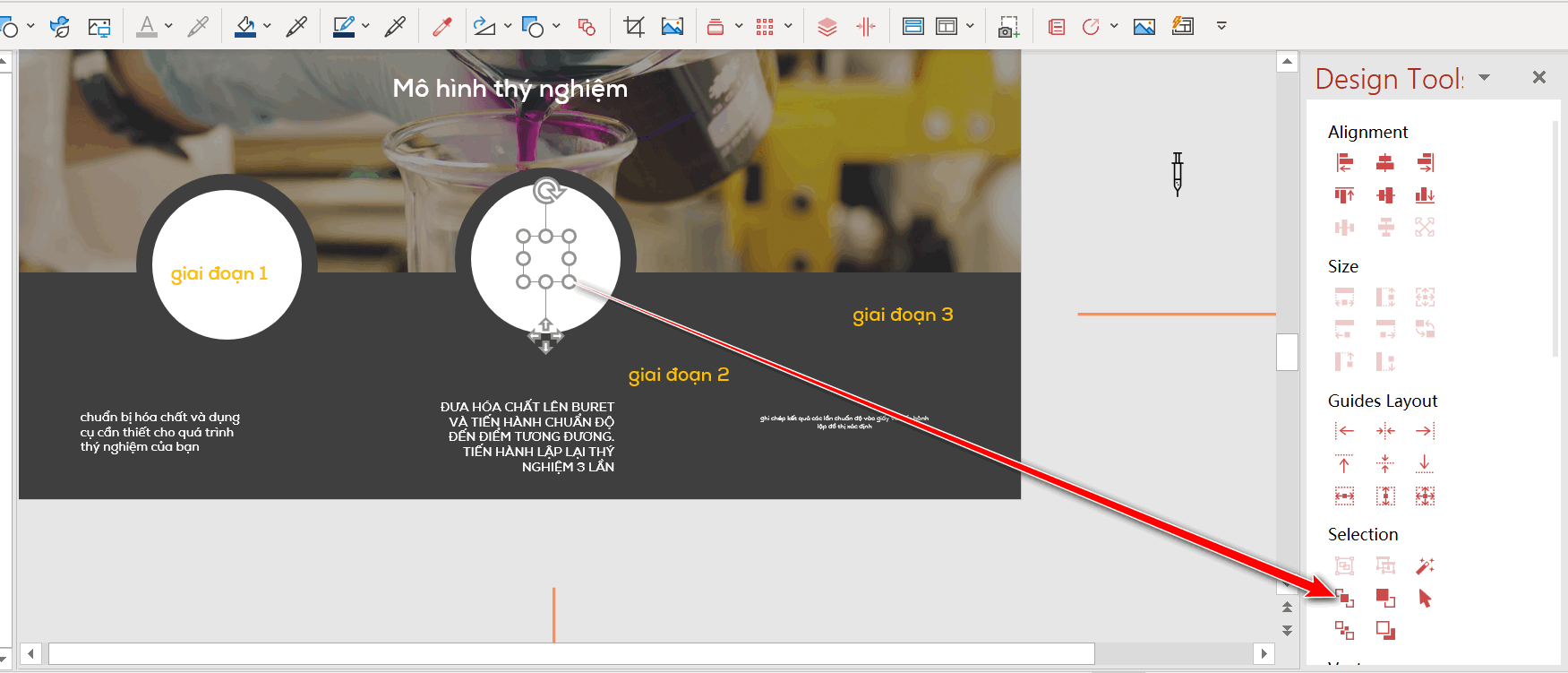
Task: Click the vertical scrollbar up arrow
Action: [x=1287, y=62]
